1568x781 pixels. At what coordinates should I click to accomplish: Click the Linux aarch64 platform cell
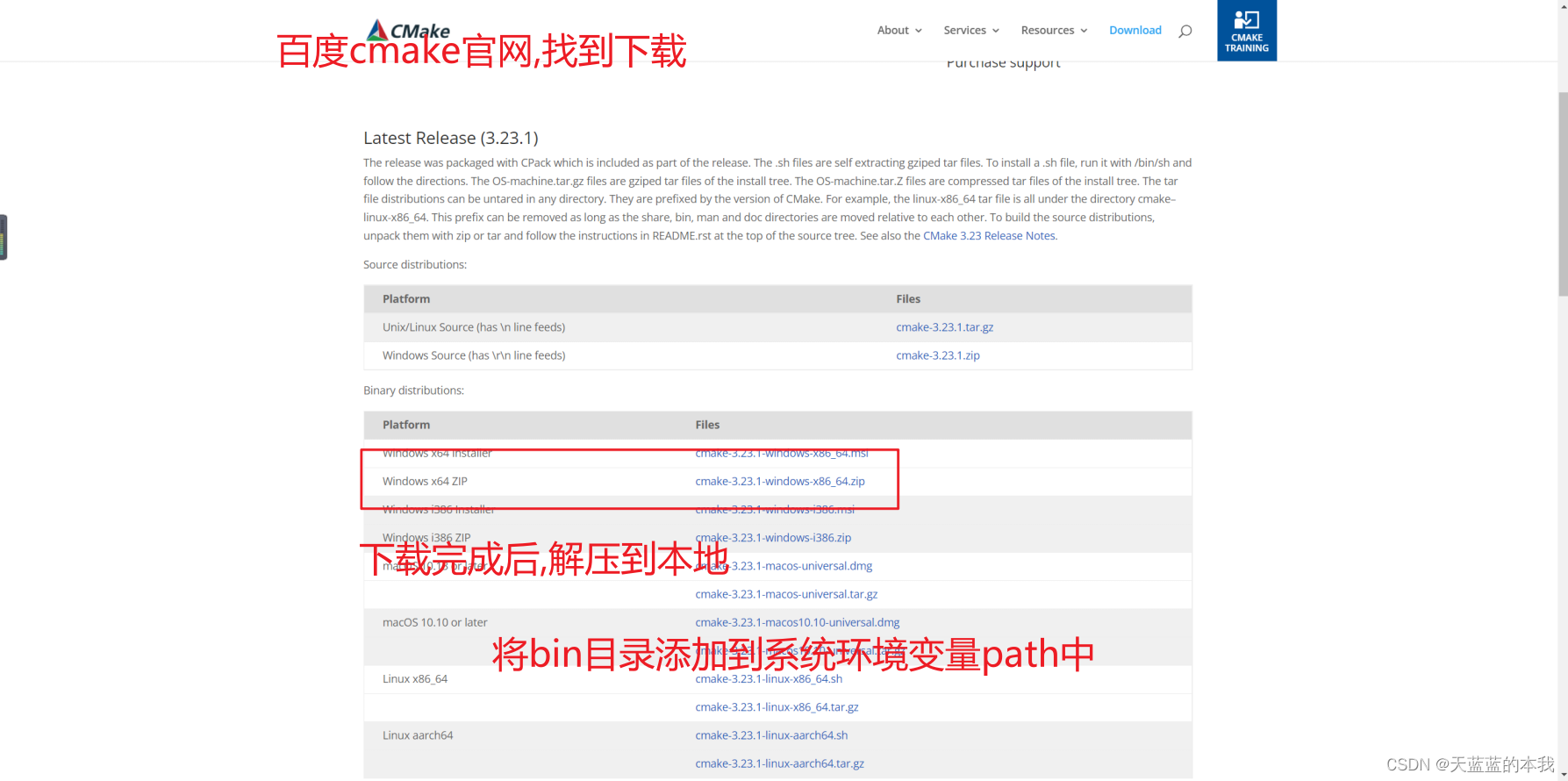[418, 735]
